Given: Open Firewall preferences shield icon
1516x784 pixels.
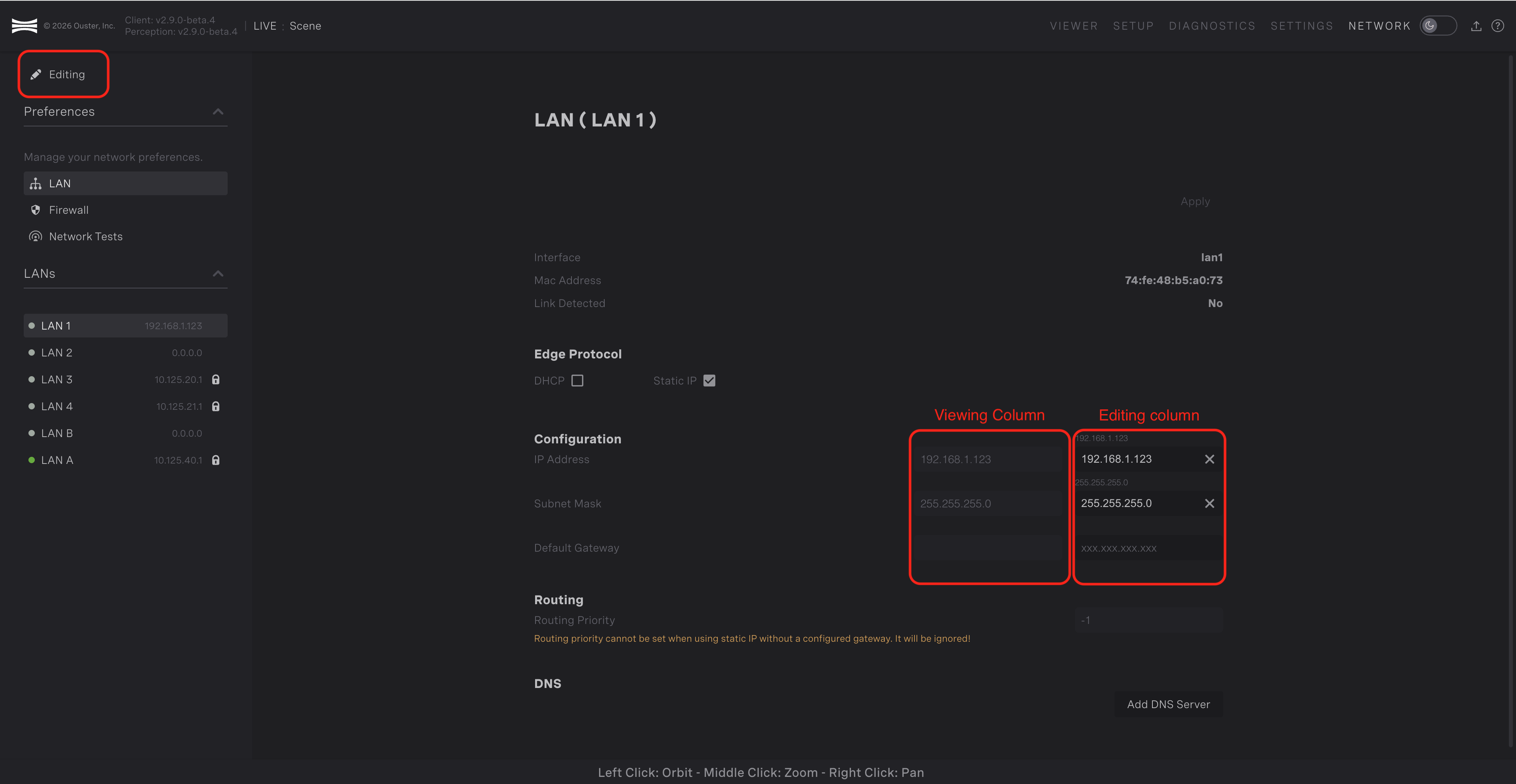Looking at the screenshot, I should (x=35, y=210).
